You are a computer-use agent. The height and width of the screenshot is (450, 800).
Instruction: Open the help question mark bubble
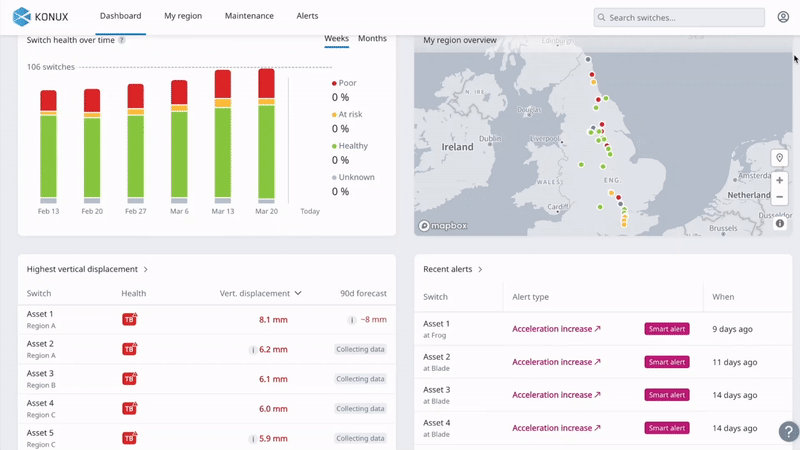click(788, 431)
